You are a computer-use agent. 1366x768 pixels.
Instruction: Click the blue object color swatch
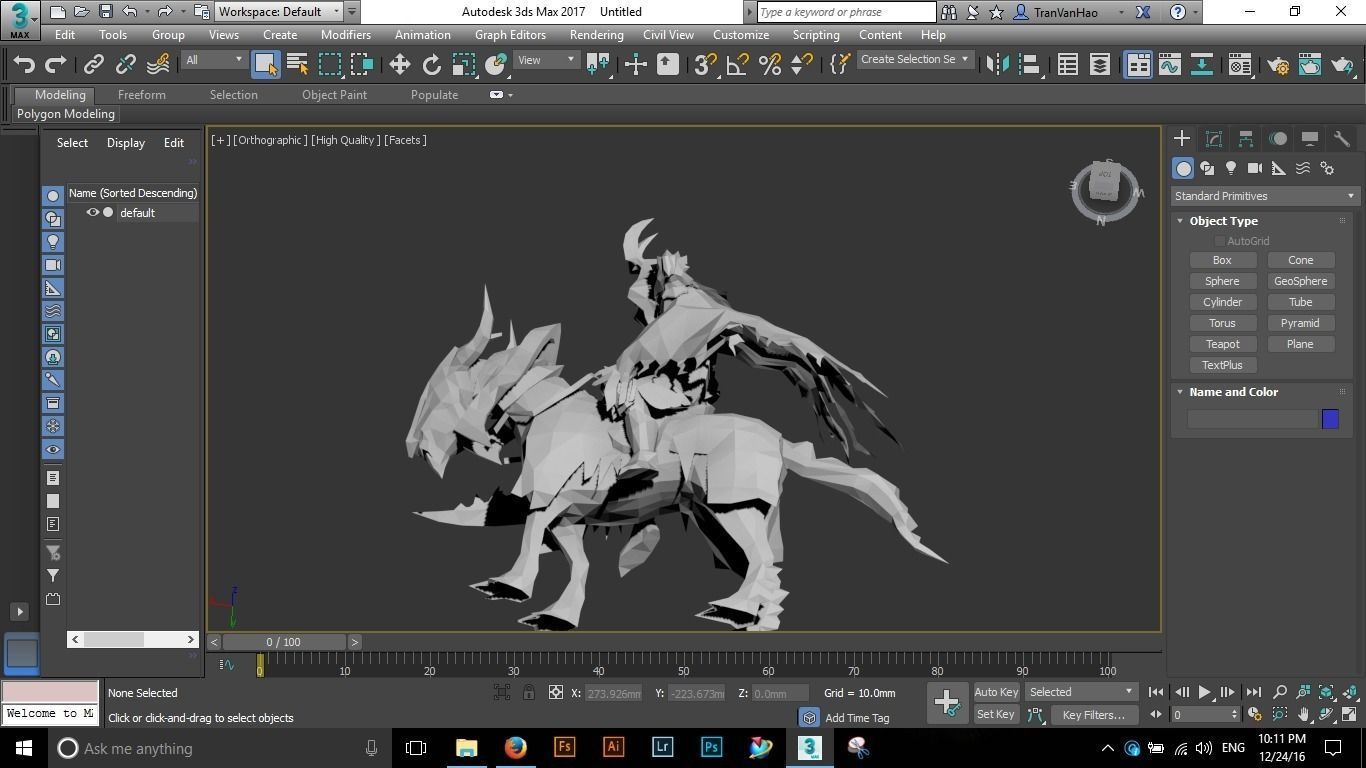pos(1330,419)
